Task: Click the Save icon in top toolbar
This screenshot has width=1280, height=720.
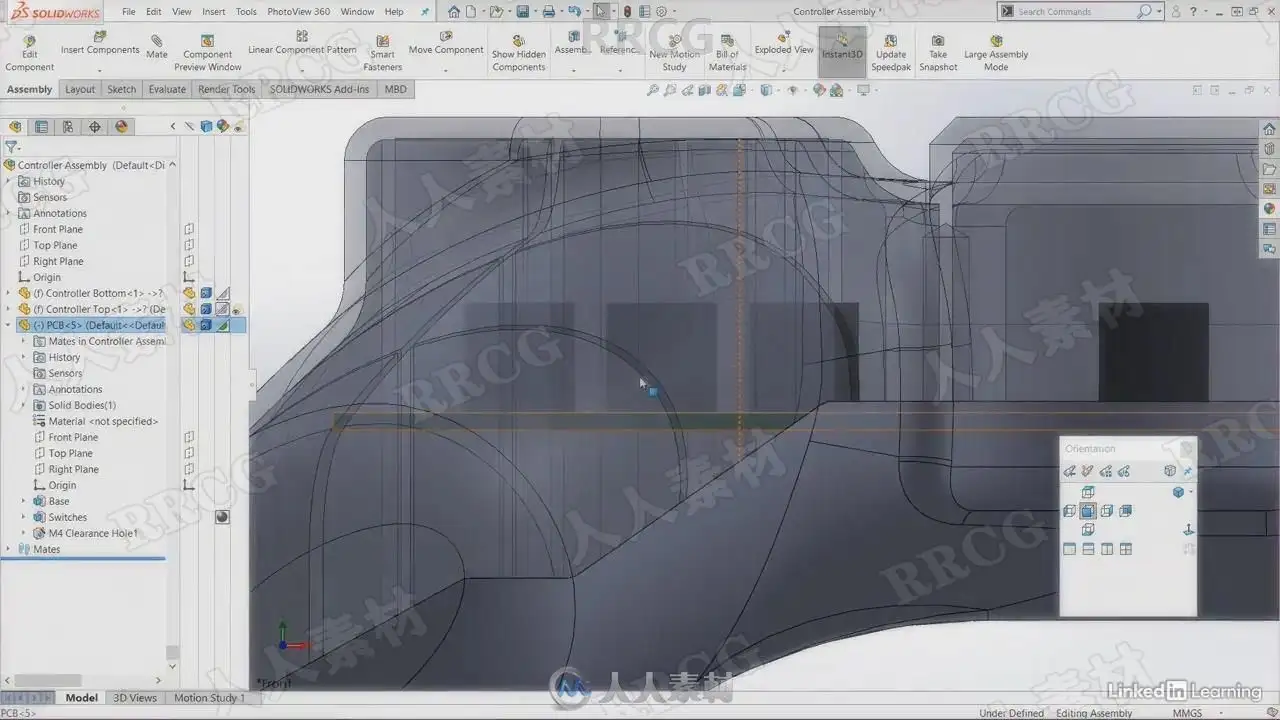Action: (x=522, y=12)
